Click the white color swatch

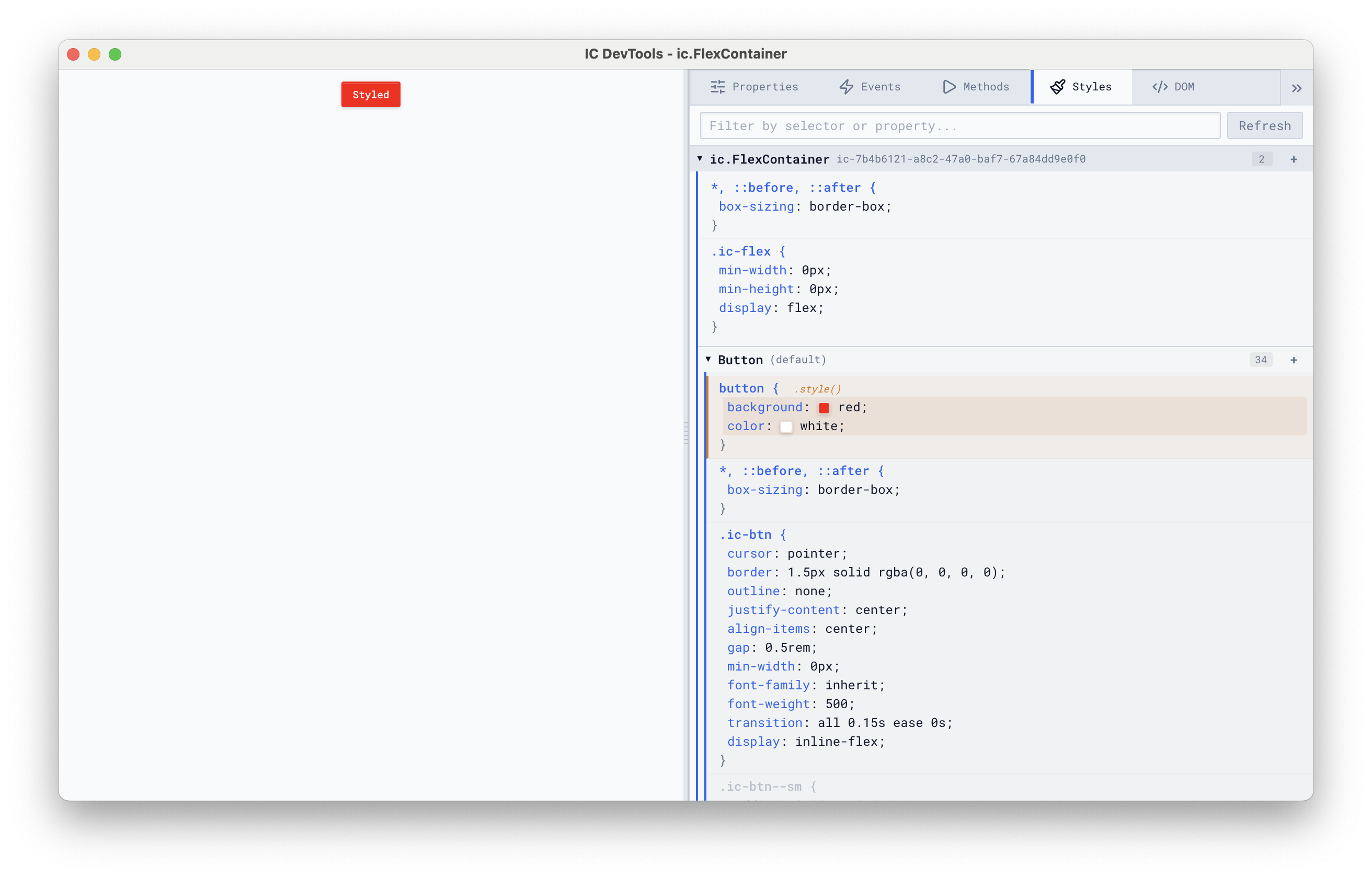click(x=786, y=426)
